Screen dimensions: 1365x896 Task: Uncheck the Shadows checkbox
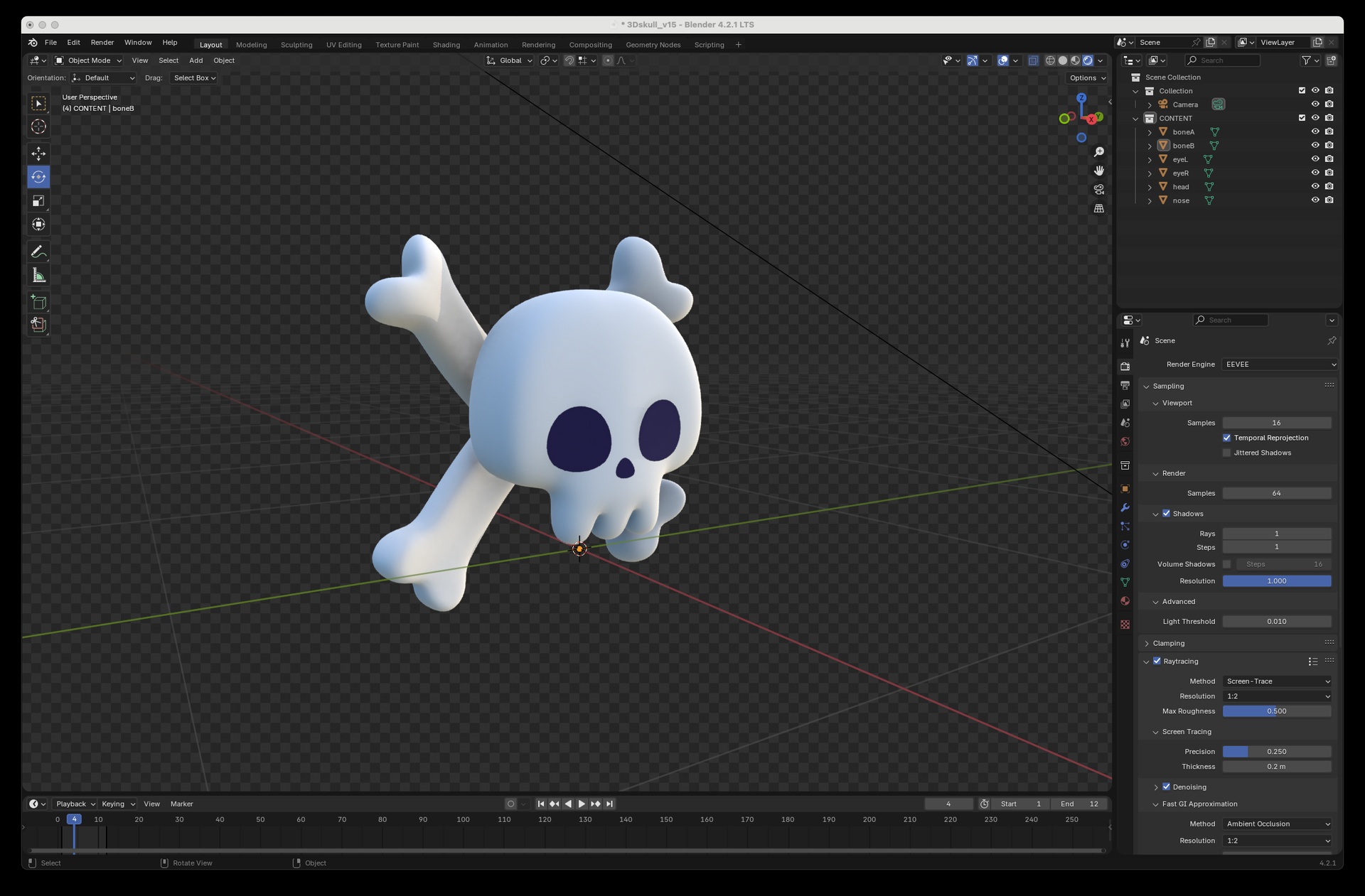point(1166,514)
